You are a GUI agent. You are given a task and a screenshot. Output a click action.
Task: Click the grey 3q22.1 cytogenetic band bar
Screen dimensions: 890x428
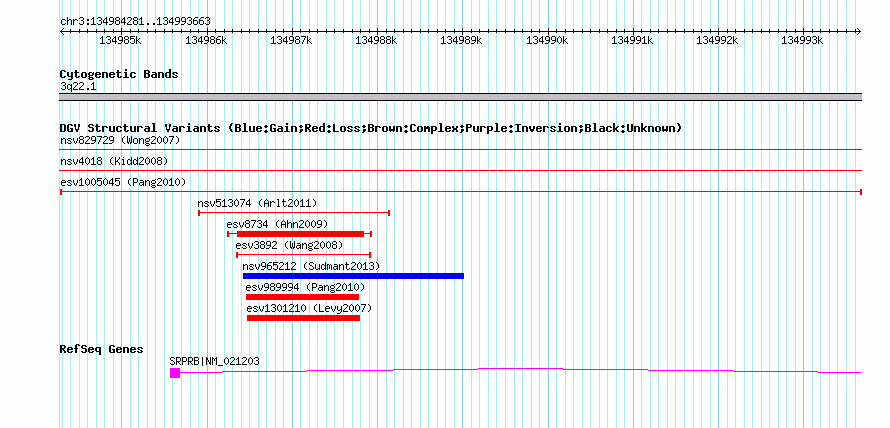[461, 97]
